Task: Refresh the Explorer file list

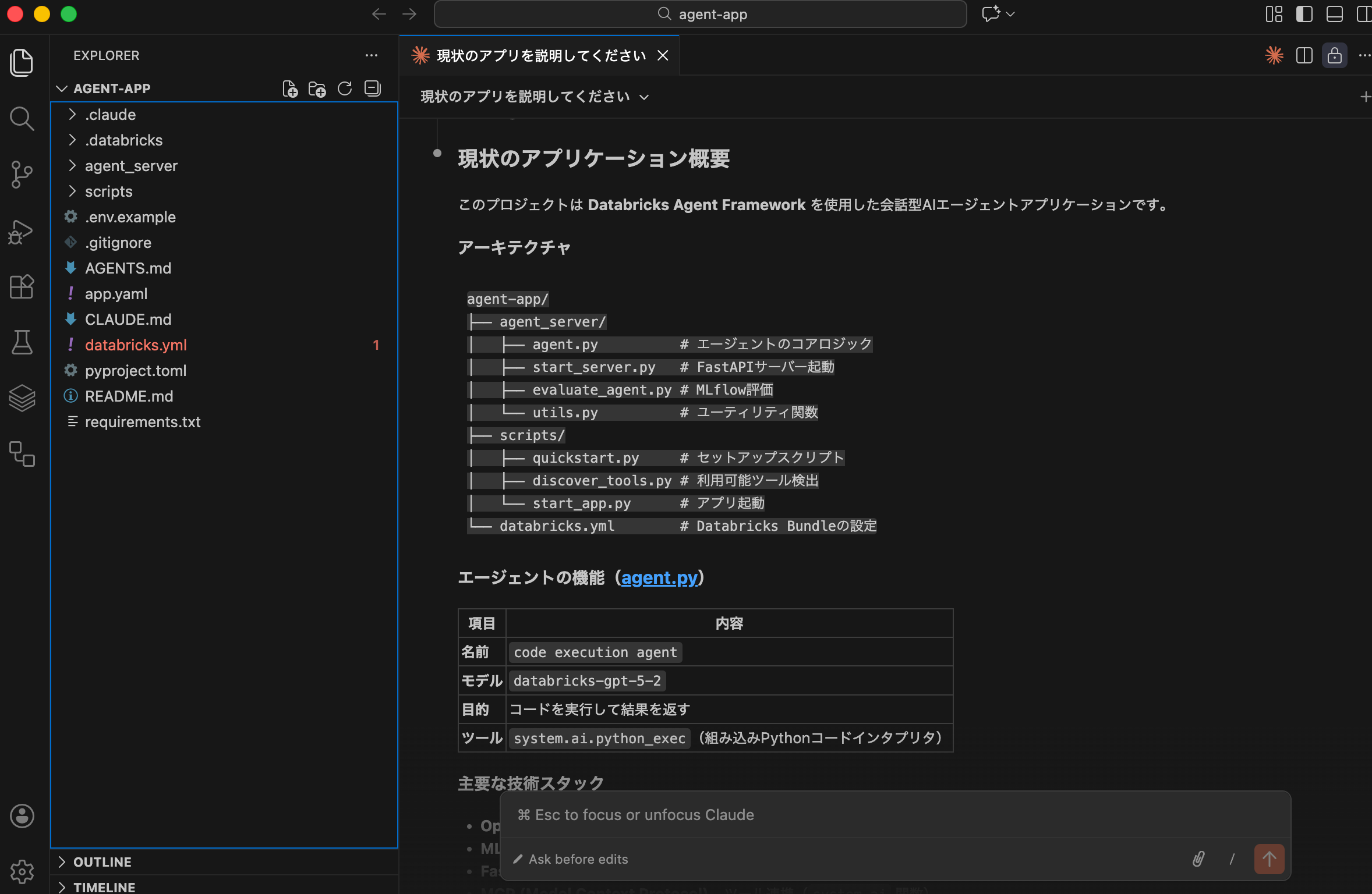Action: click(345, 88)
